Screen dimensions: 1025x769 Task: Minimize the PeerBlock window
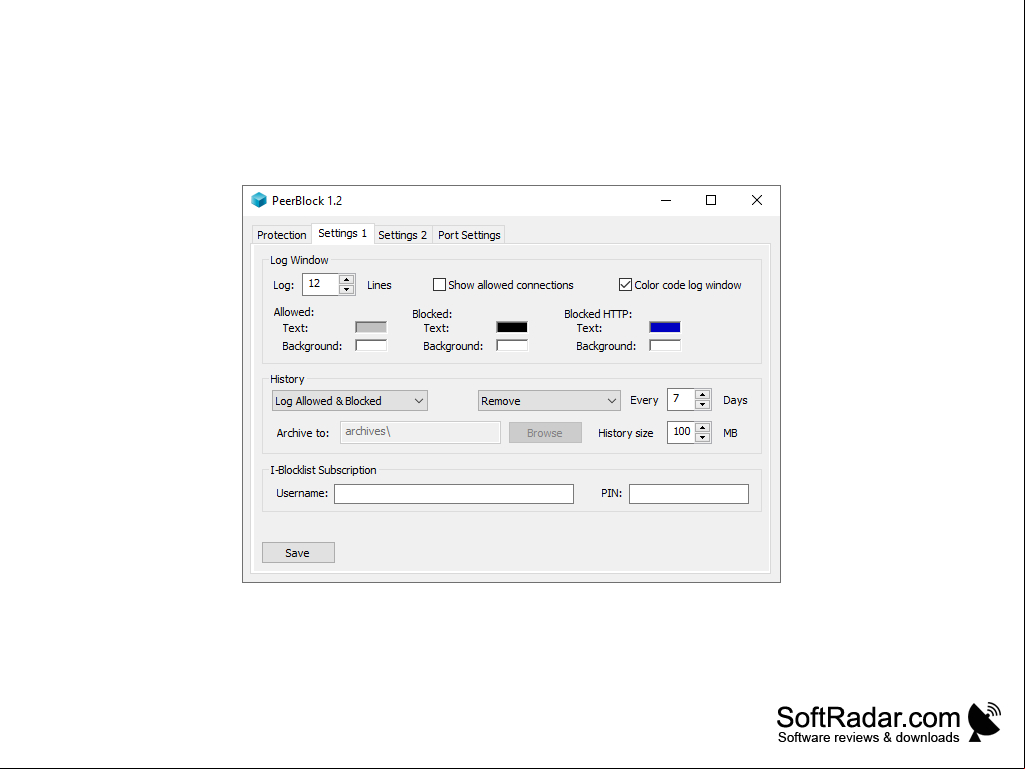(x=666, y=201)
